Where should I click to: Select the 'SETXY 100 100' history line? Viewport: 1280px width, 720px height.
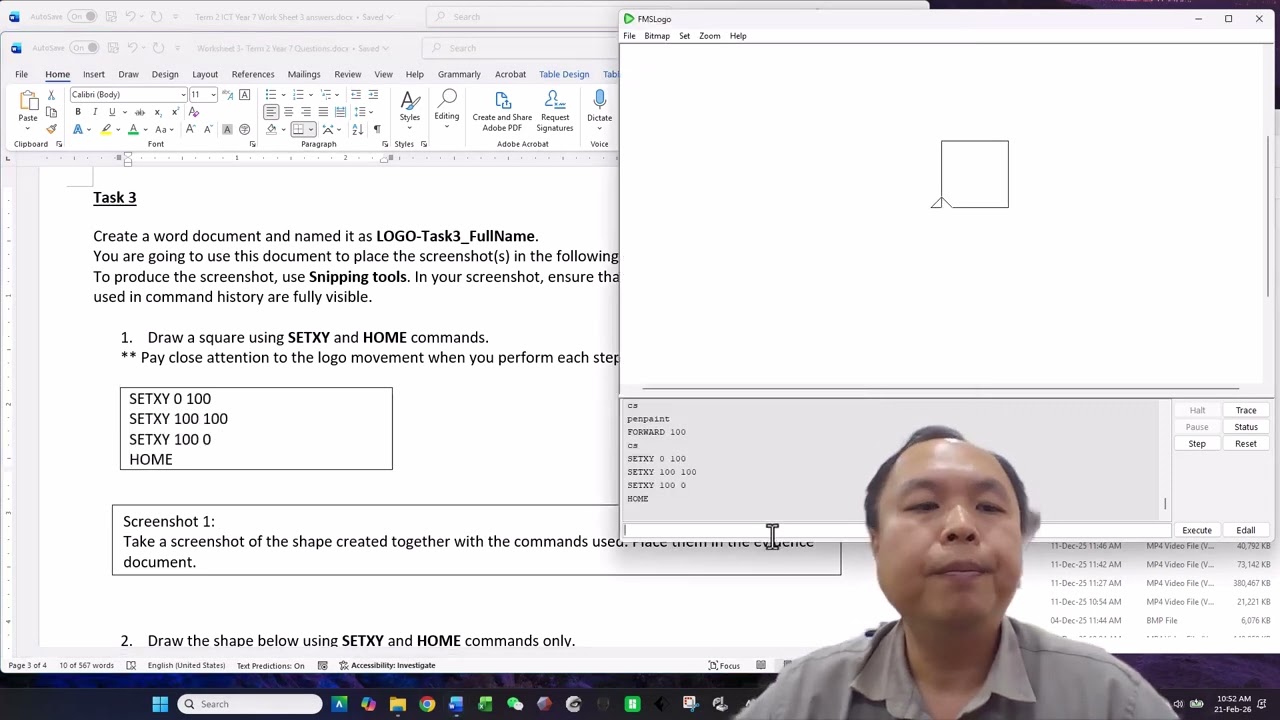coord(662,472)
